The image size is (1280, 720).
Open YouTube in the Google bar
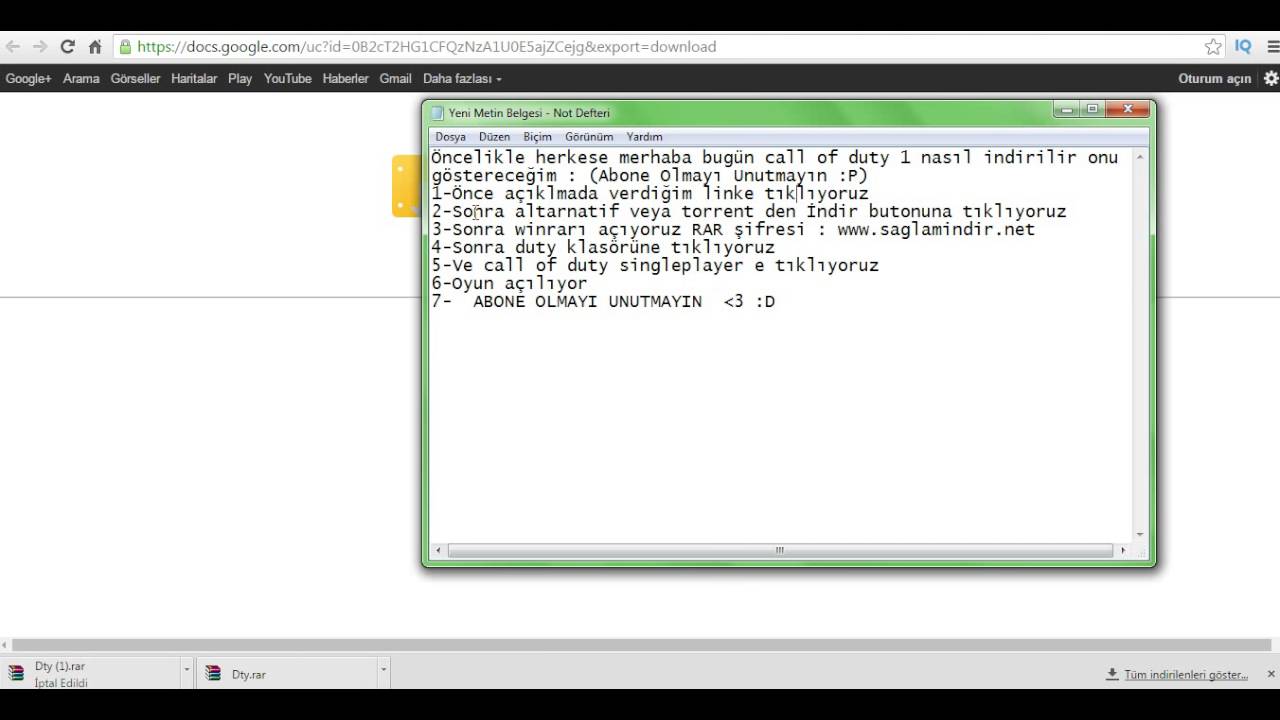coord(288,78)
